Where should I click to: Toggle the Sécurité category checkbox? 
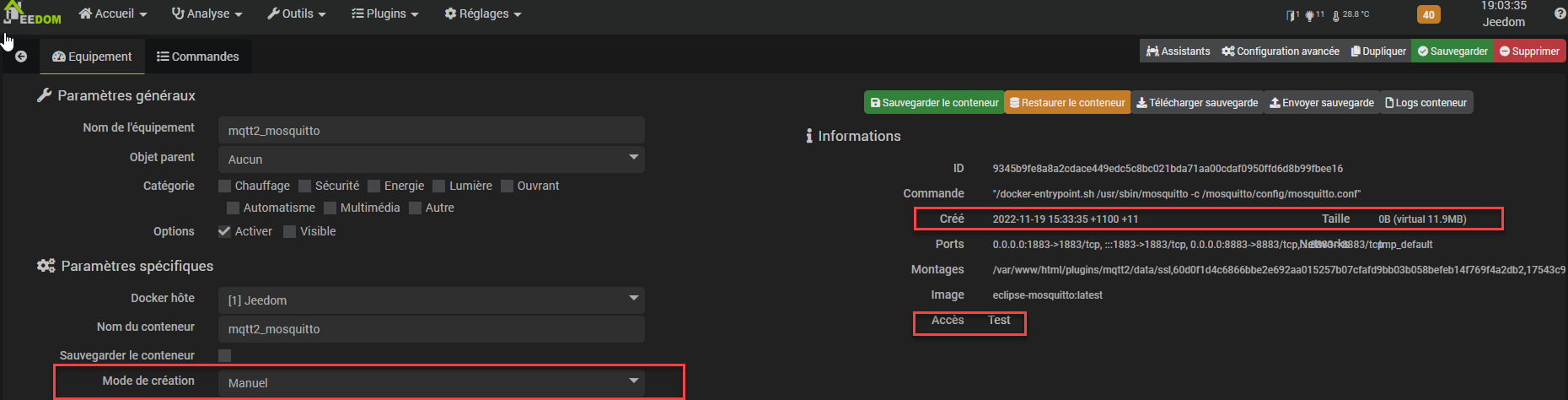coord(305,186)
